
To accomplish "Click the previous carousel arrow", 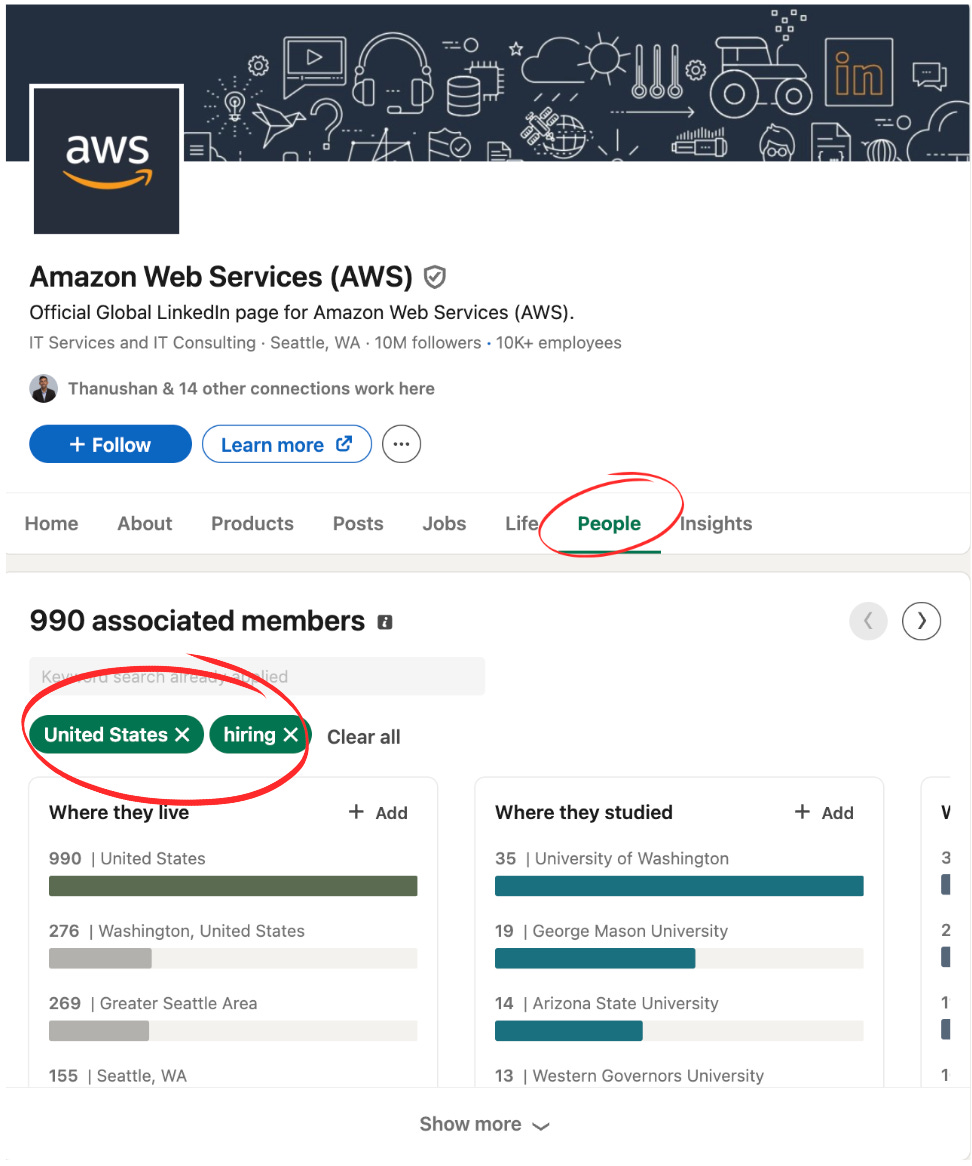I will click(868, 621).
